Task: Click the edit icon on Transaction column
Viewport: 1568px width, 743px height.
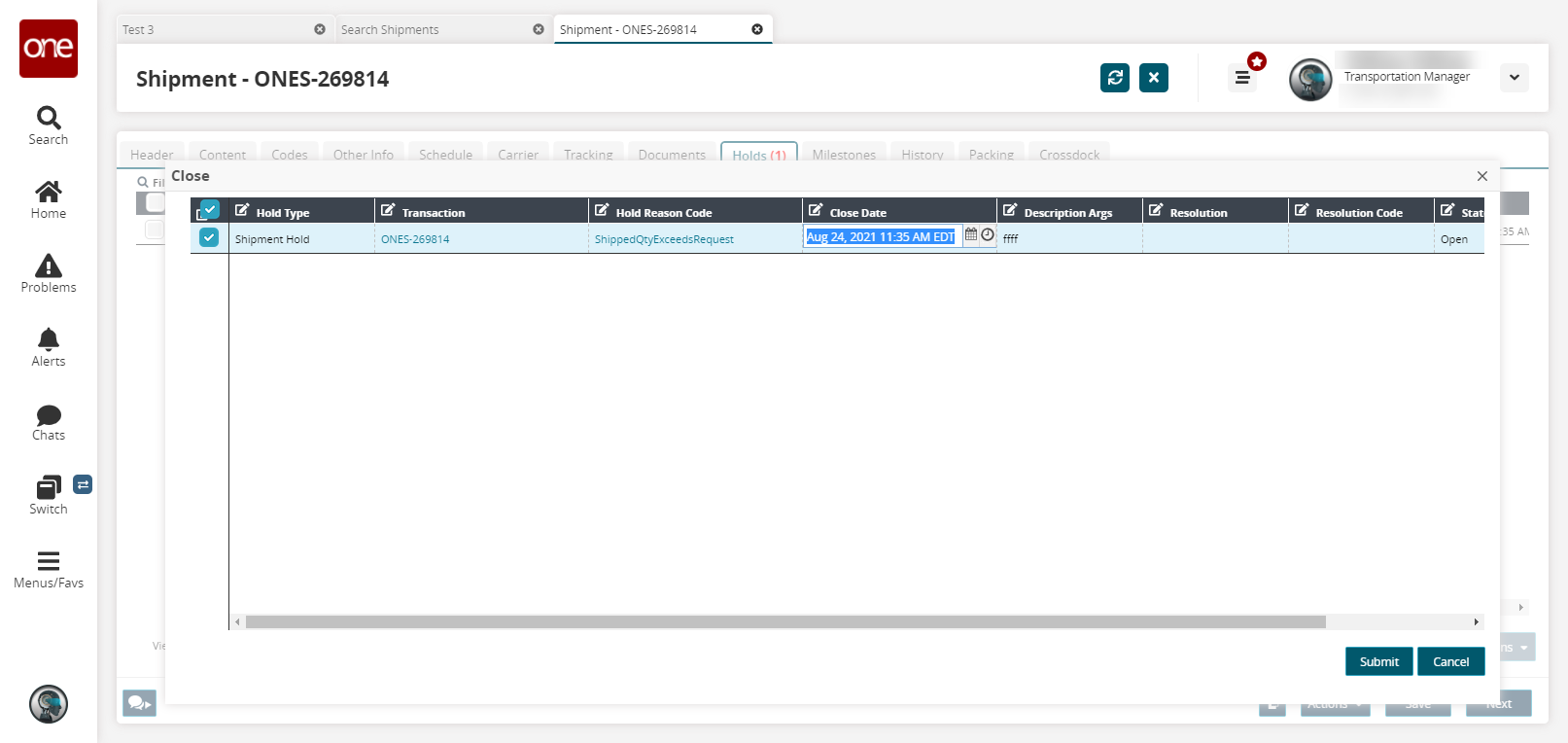Action: click(388, 210)
